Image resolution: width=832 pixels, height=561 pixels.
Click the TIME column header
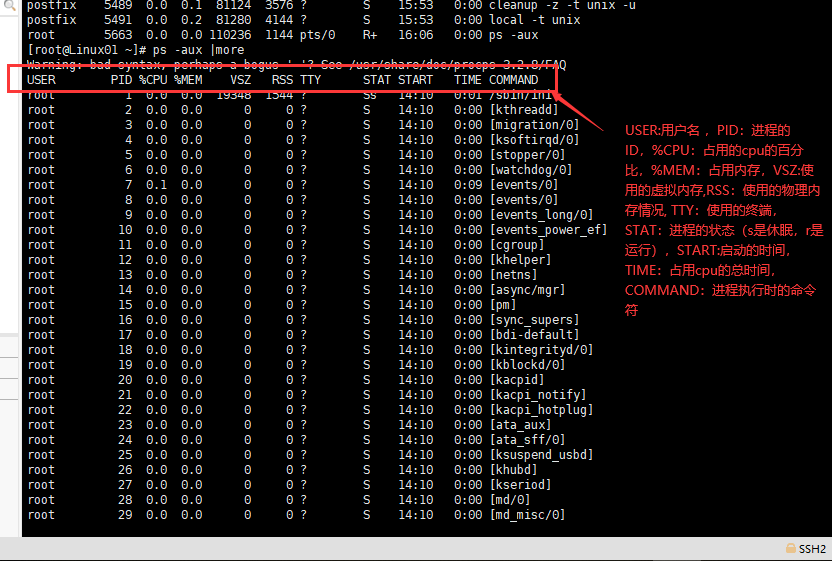468,80
